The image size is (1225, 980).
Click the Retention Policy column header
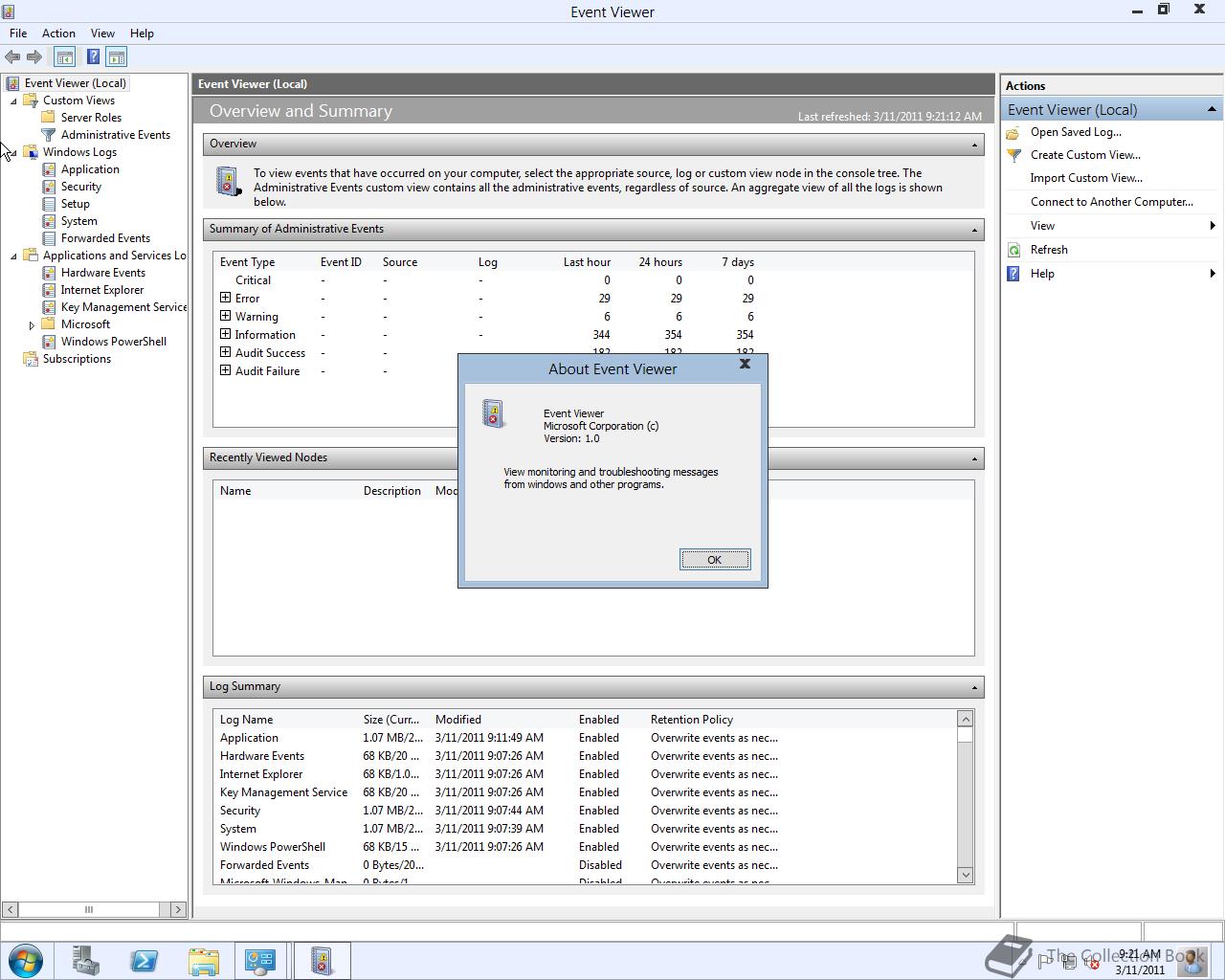(x=692, y=720)
